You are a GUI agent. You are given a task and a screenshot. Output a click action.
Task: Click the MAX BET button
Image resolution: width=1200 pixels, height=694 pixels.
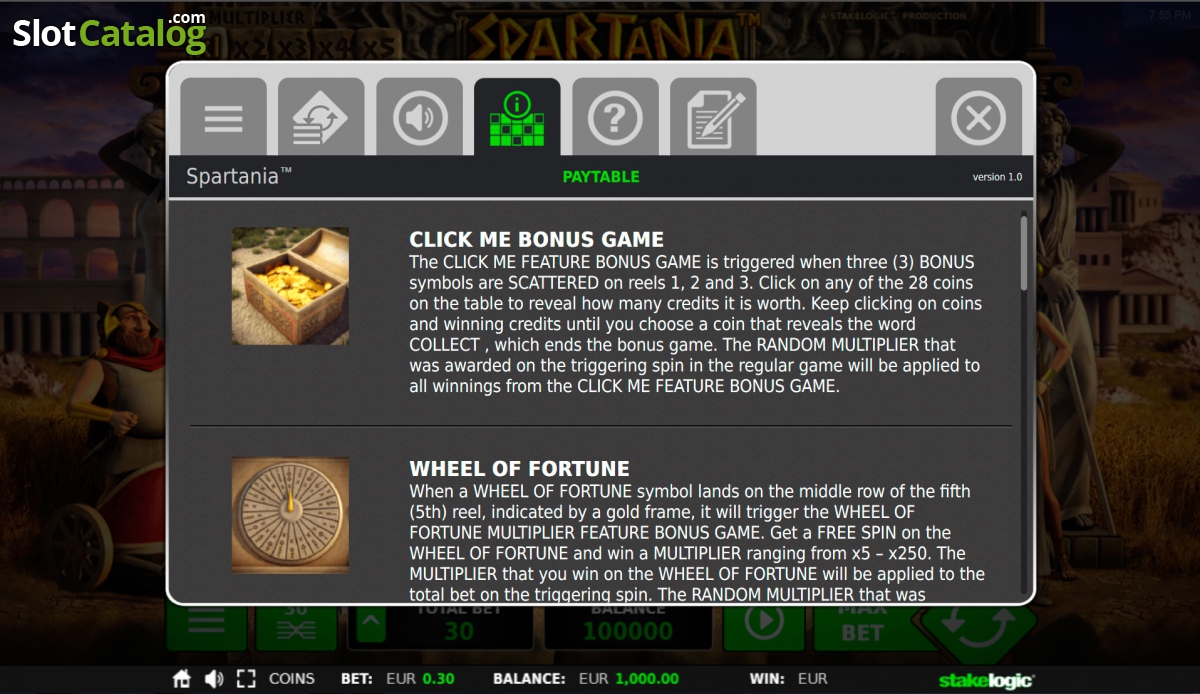862,626
